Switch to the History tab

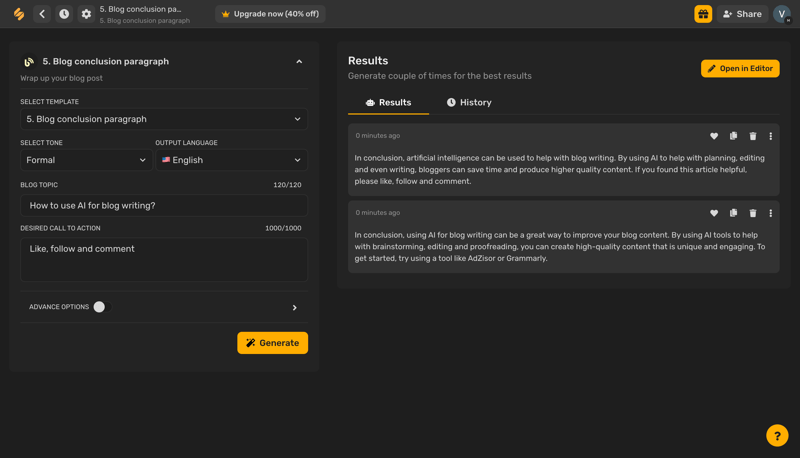(x=469, y=102)
